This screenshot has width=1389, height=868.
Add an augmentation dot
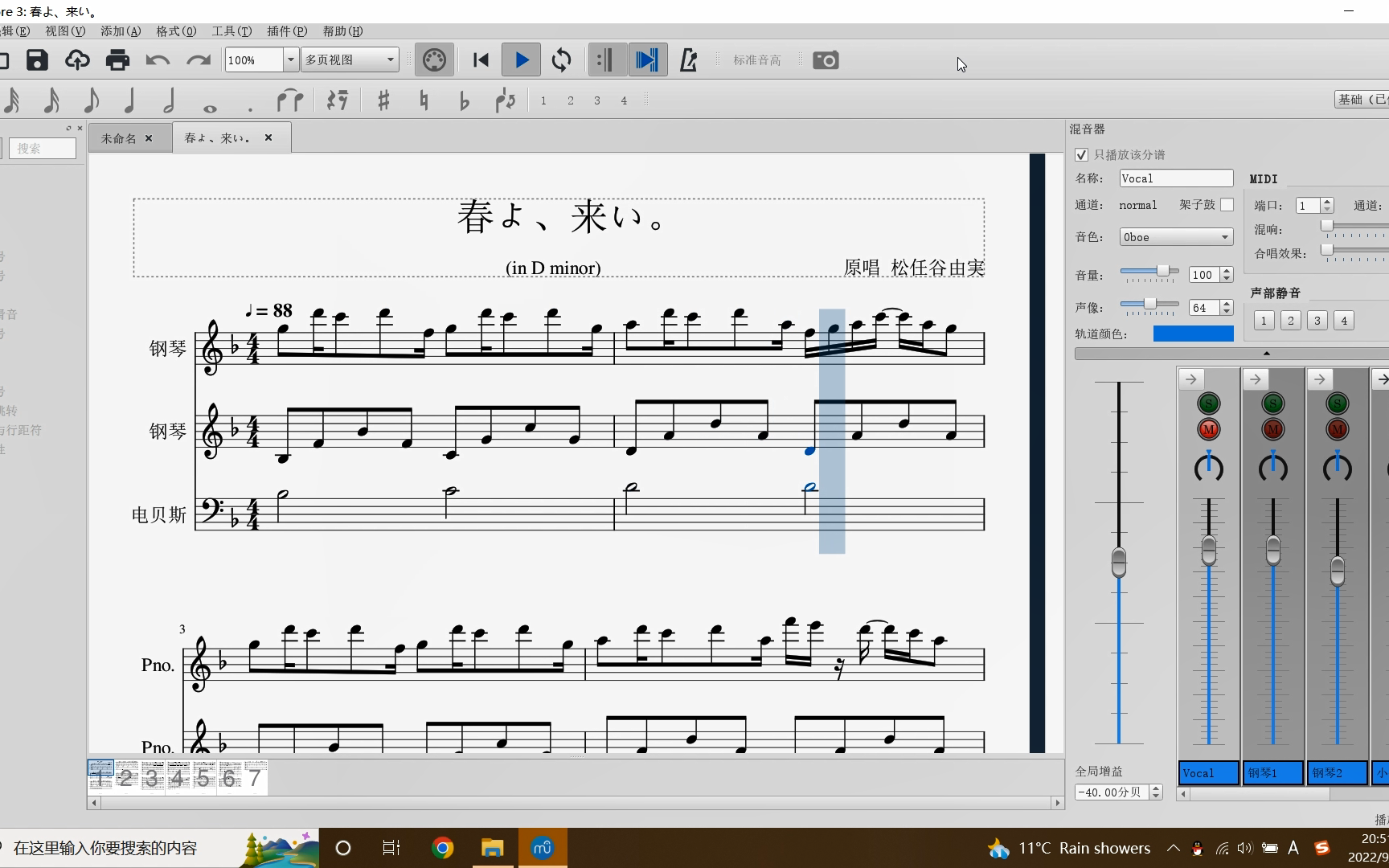point(250,109)
